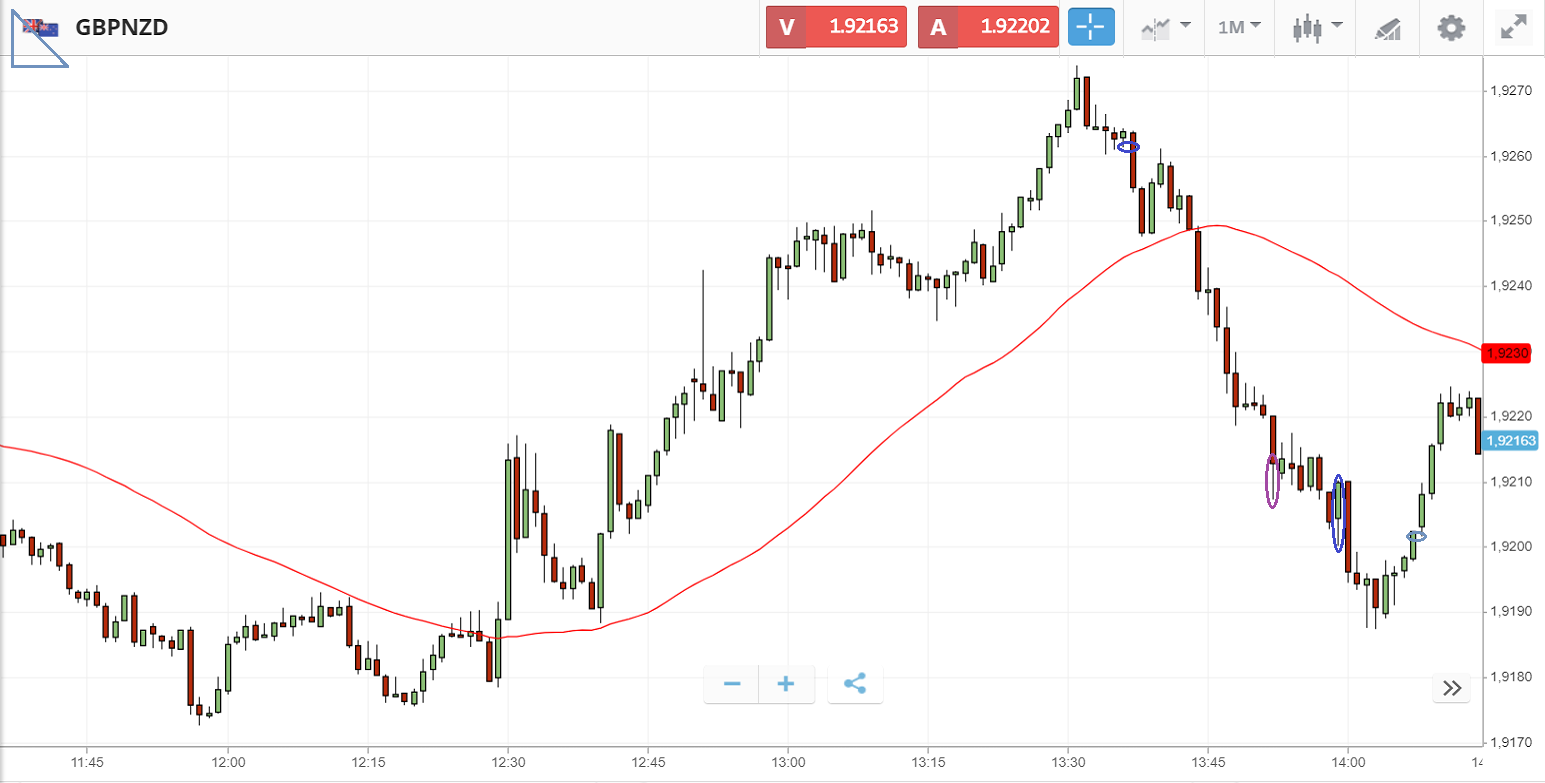Share the chart via share icon
This screenshot has width=1545, height=783.
854,684
